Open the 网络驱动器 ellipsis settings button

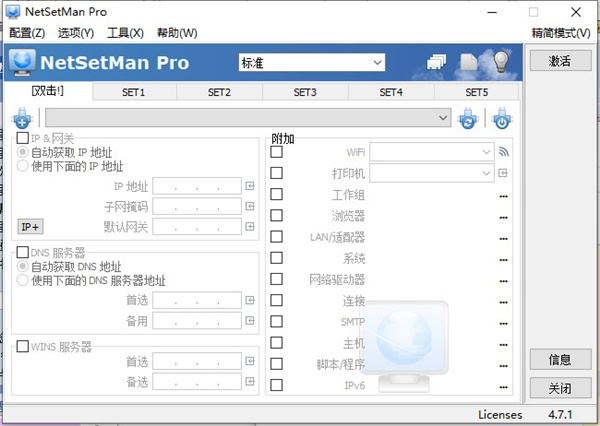(x=504, y=281)
